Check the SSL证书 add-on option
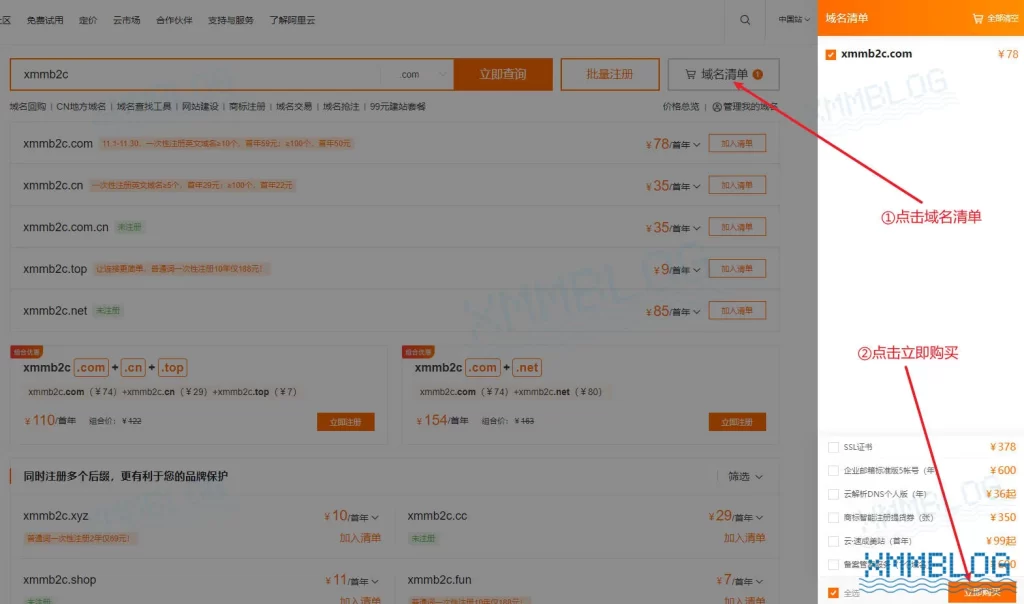The image size is (1024, 604). coord(833,447)
